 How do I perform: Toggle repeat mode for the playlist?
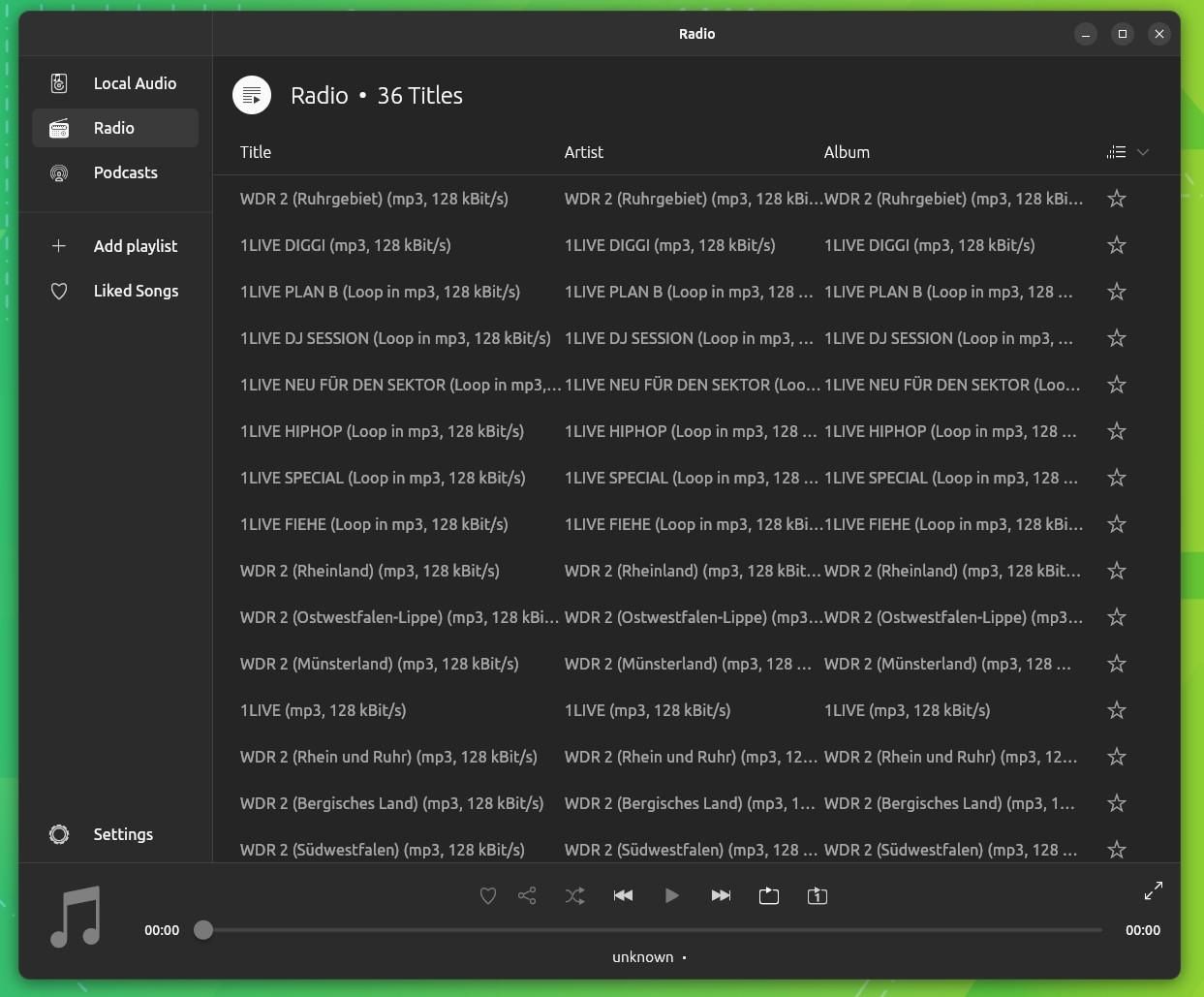click(769, 895)
